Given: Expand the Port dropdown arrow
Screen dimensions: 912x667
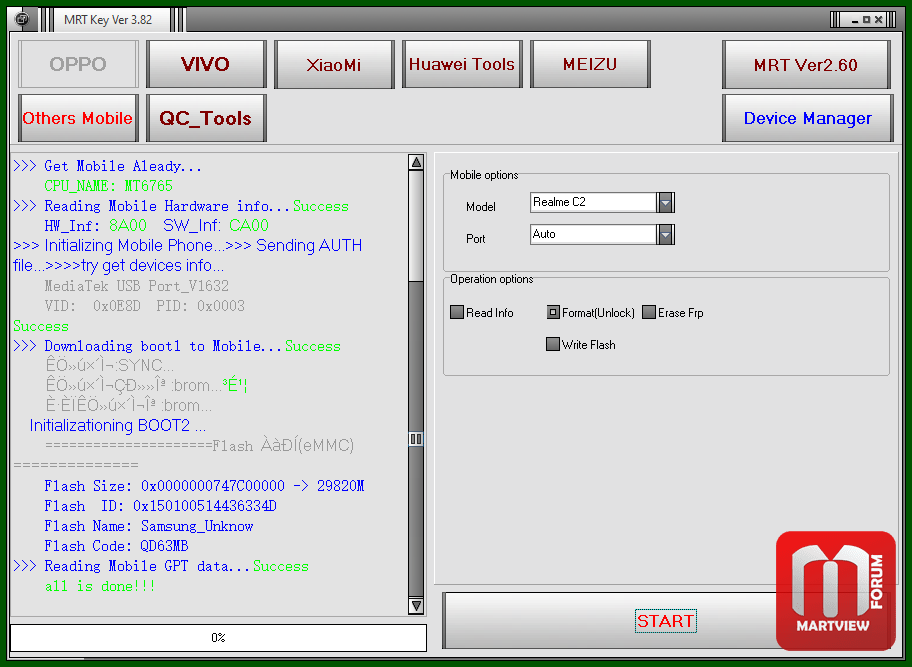Looking at the screenshot, I should pos(665,234).
